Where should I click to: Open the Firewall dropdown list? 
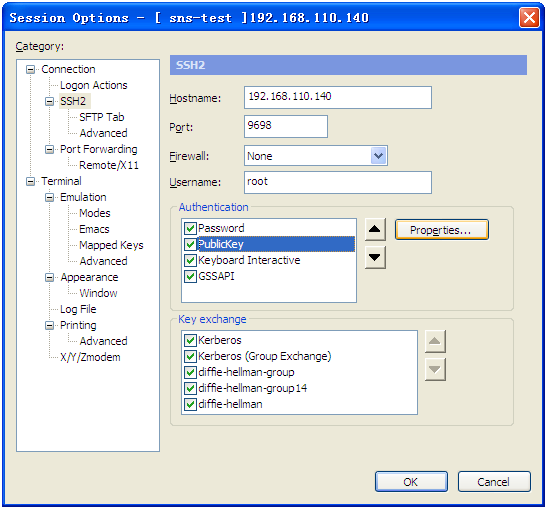coord(379,156)
